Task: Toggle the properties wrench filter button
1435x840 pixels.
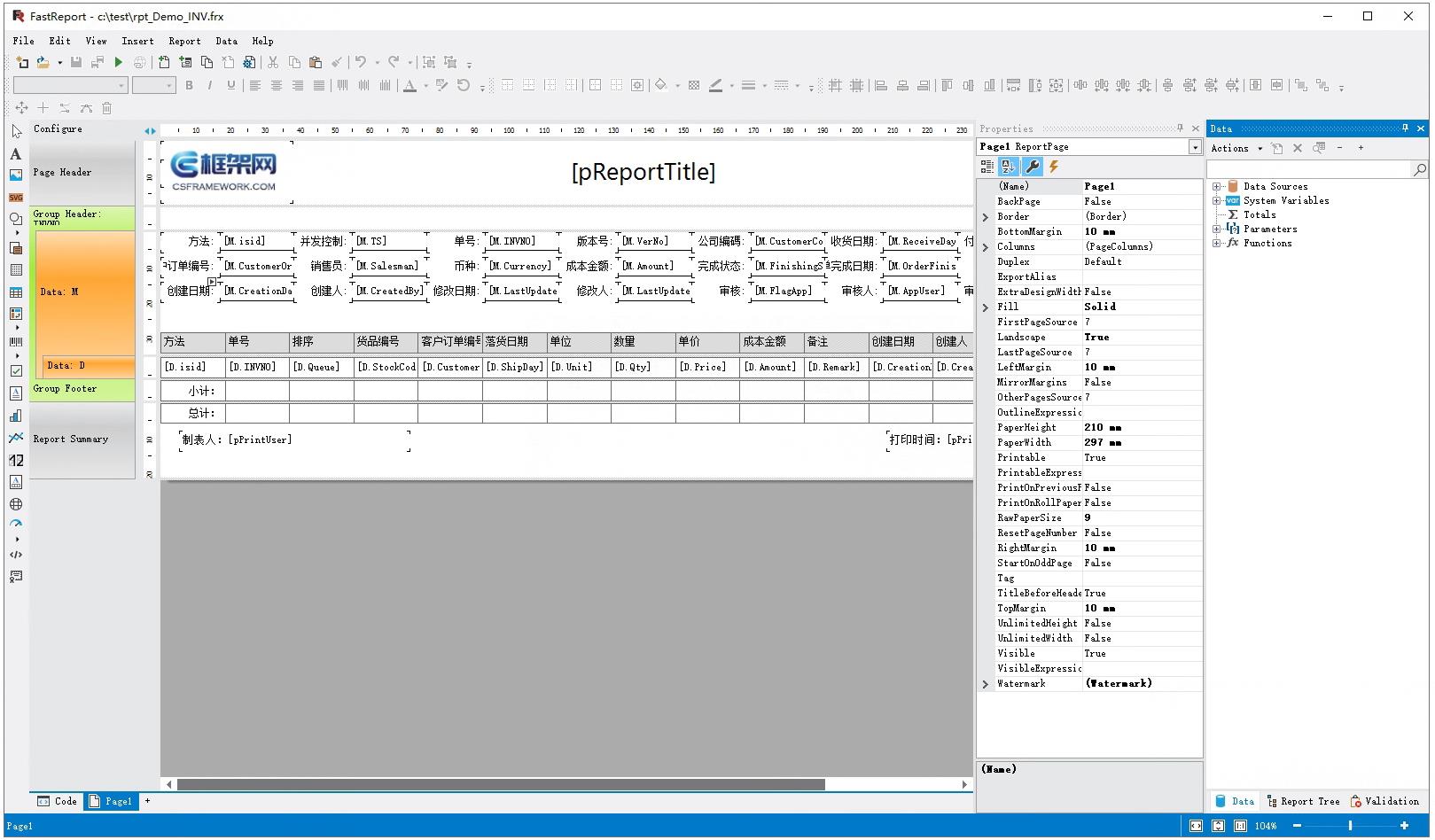Action: (x=1032, y=167)
